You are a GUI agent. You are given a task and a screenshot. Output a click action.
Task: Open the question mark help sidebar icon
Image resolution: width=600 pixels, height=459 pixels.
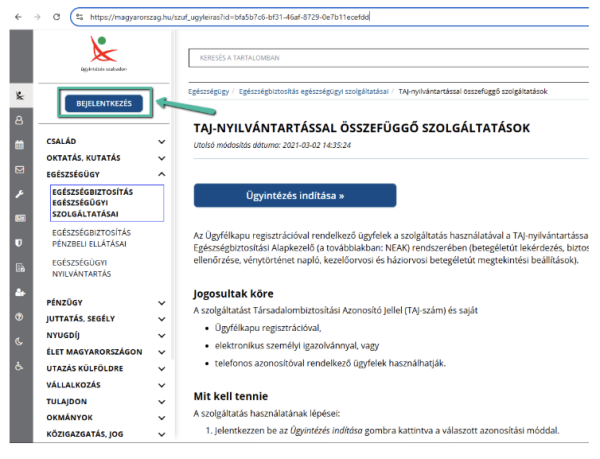click(19, 317)
